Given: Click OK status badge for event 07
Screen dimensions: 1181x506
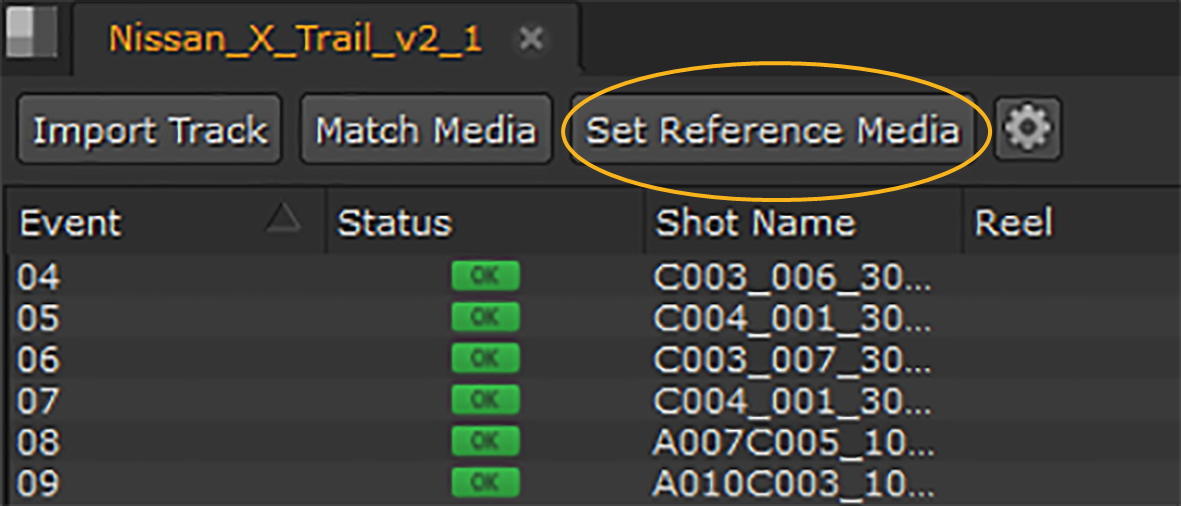Looking at the screenshot, I should 485,400.
